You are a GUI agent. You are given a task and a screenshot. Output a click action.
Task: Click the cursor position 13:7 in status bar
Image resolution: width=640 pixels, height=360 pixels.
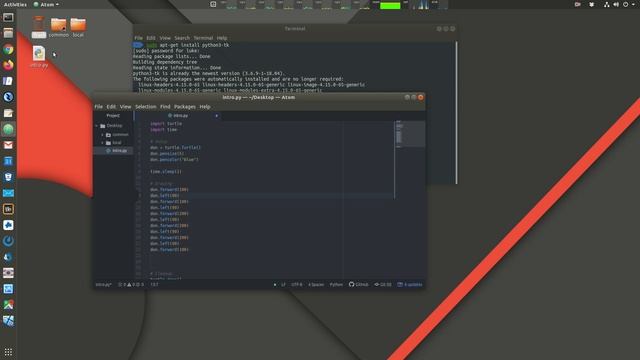click(x=154, y=284)
